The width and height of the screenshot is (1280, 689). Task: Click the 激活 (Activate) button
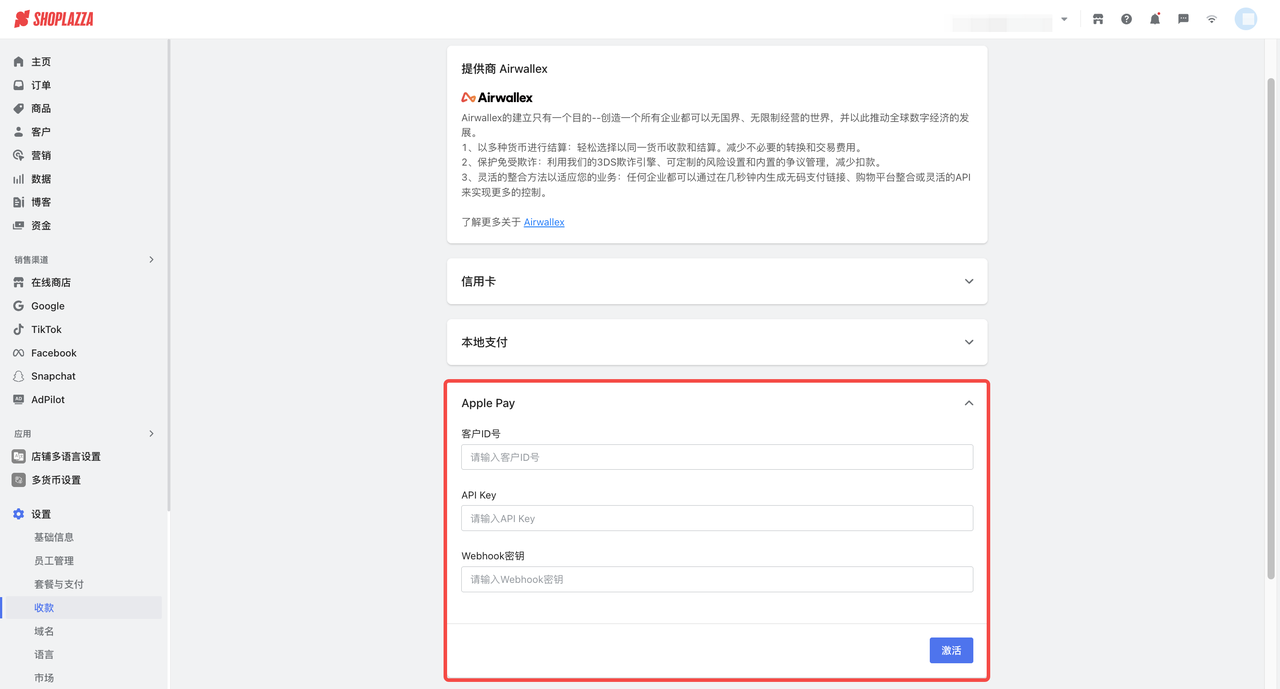tap(950, 650)
